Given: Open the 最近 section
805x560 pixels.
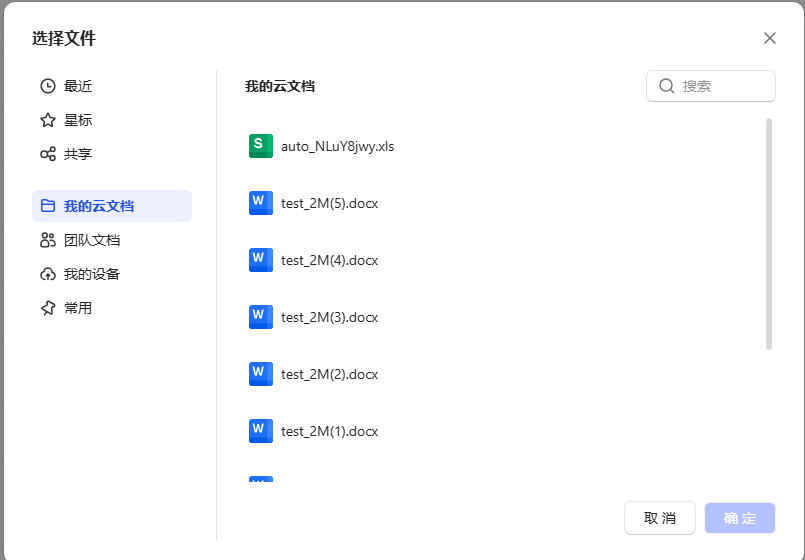Looking at the screenshot, I should point(78,86).
